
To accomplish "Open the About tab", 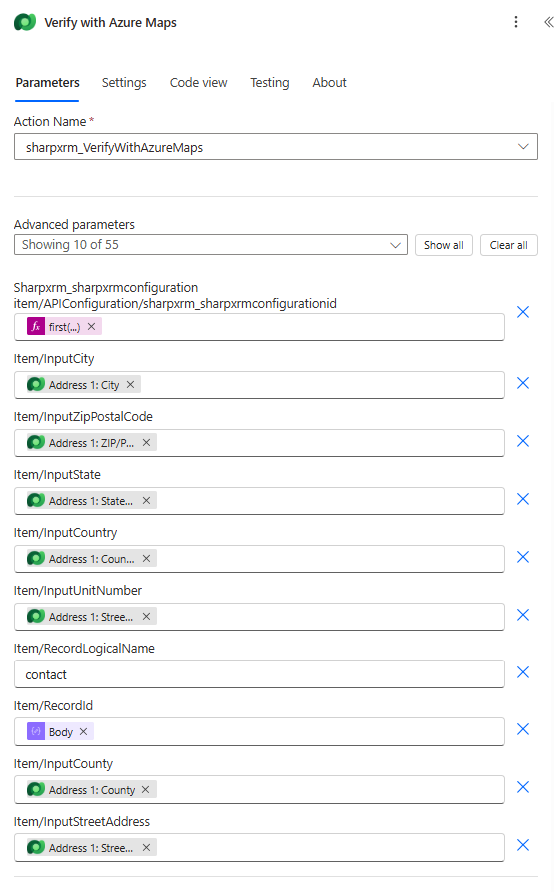I will (x=329, y=82).
